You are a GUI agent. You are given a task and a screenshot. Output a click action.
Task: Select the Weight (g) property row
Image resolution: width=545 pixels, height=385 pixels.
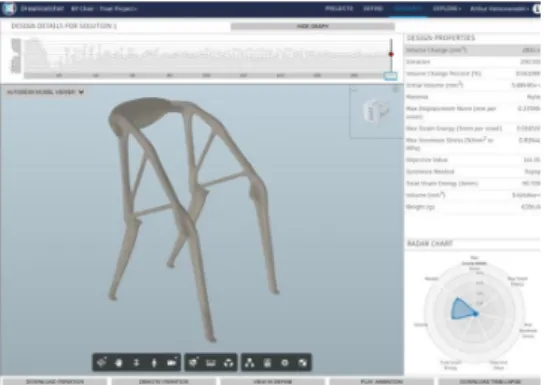(473, 207)
